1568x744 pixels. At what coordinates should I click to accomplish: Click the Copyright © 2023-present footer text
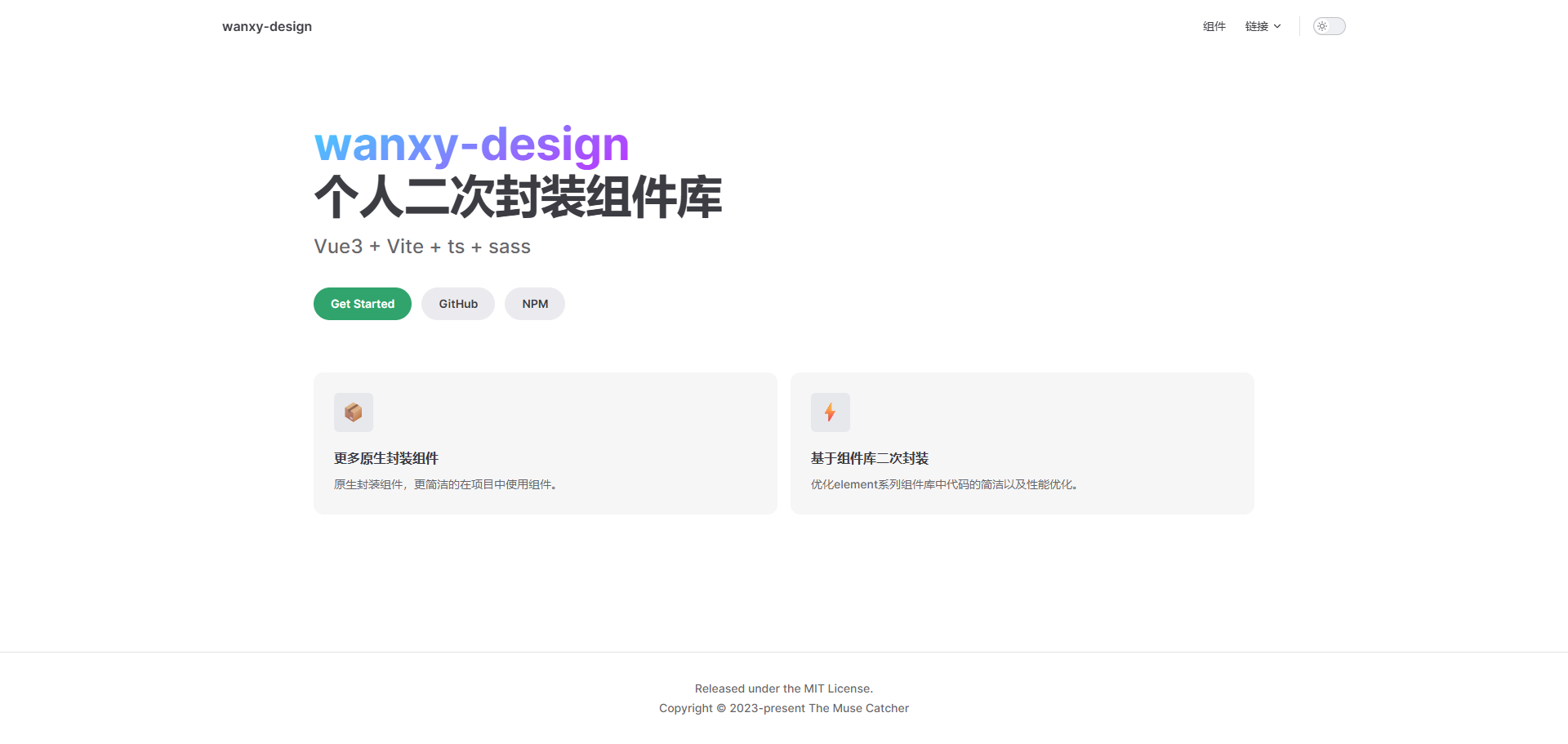coord(784,708)
